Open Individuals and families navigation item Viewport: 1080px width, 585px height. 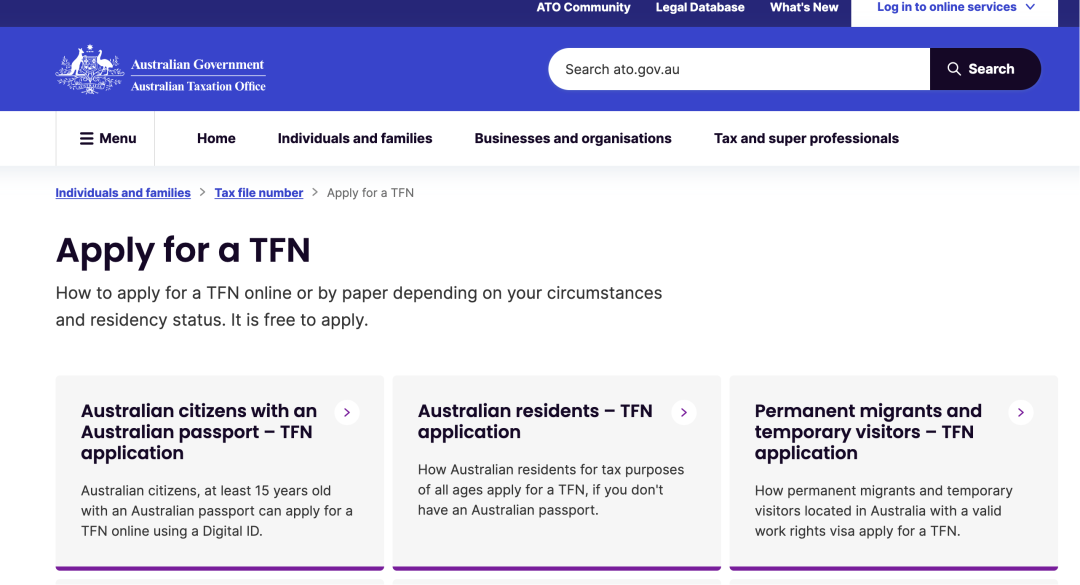pyautogui.click(x=355, y=139)
